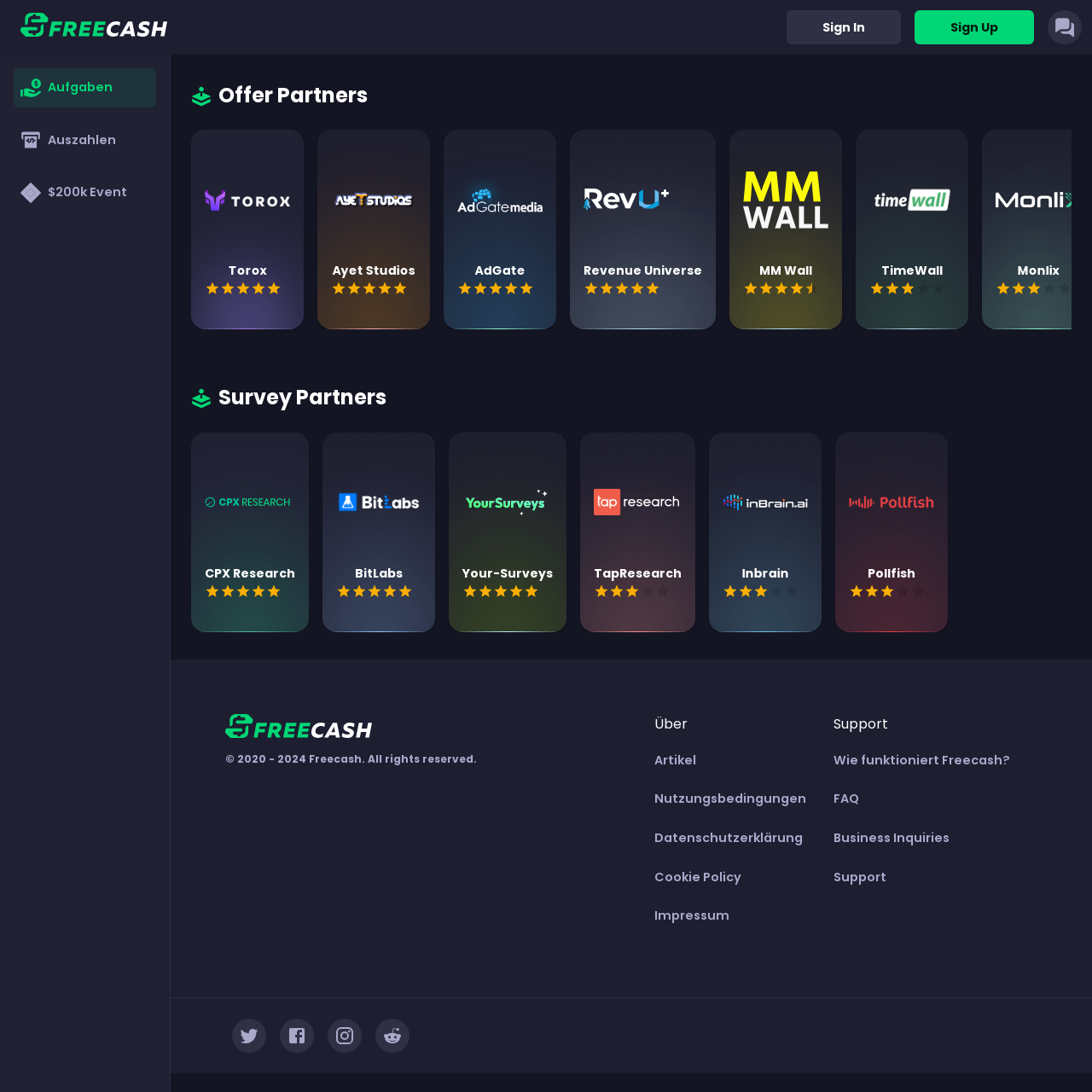This screenshot has height=1092, width=1092.
Task: Open Wie funktioniert Freecash? link
Action: pos(921,760)
